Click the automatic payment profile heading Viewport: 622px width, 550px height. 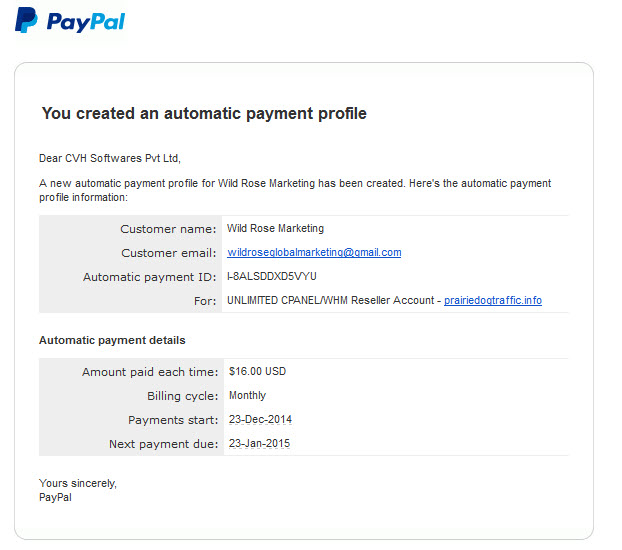coord(204,113)
